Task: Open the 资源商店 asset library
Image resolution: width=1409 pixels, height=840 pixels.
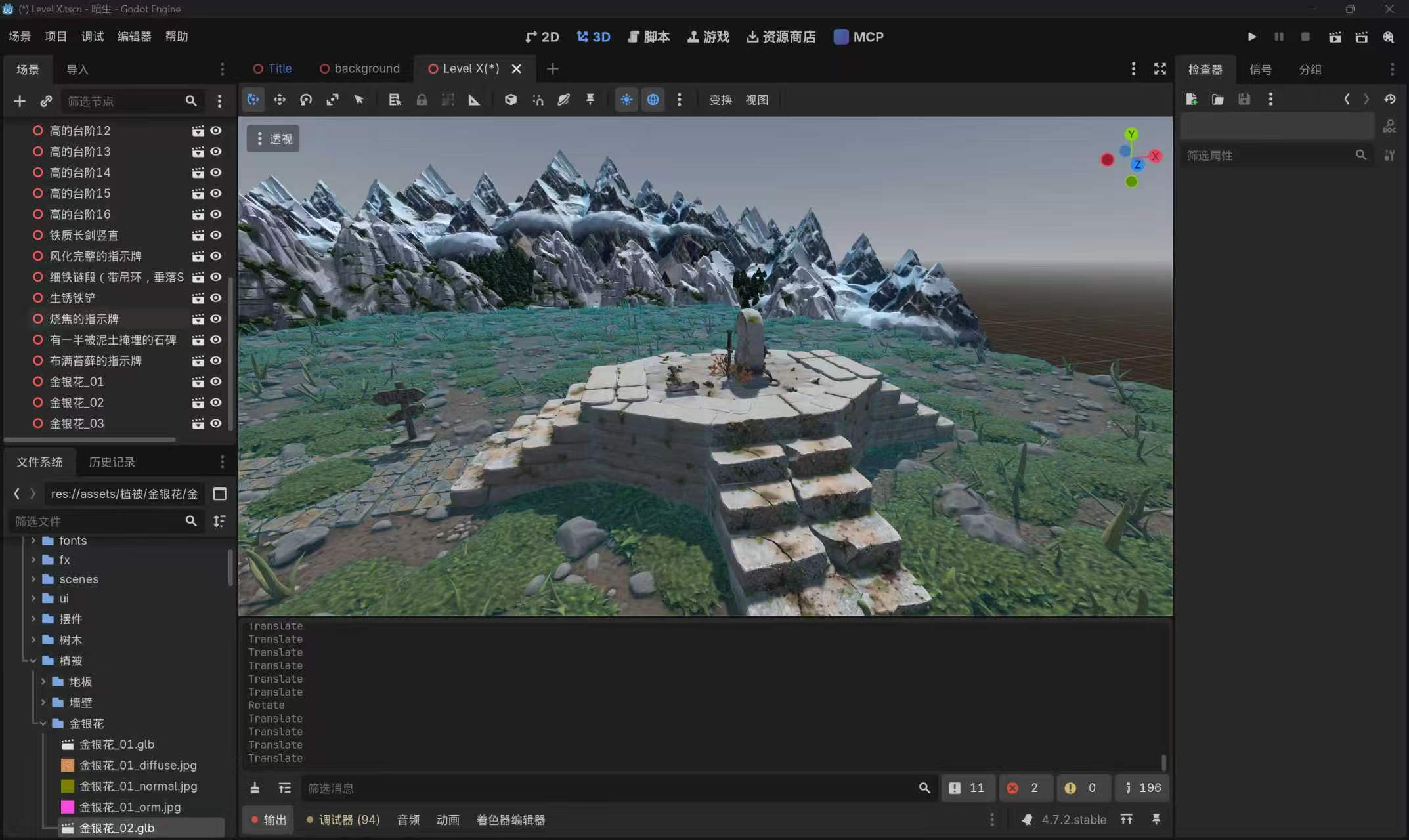Action: pyautogui.click(x=781, y=37)
